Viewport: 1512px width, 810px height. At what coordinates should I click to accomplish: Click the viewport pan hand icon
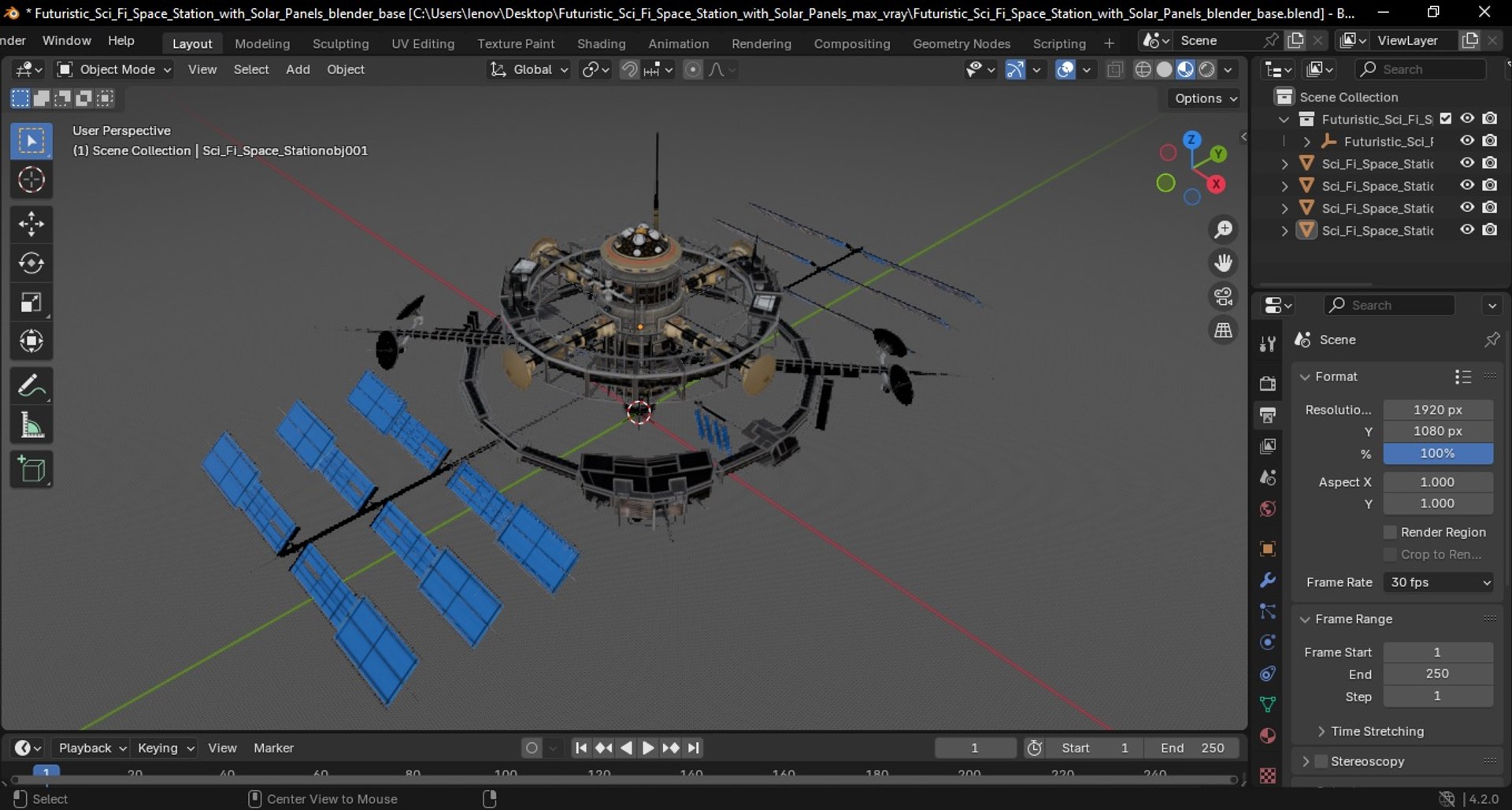1223,263
